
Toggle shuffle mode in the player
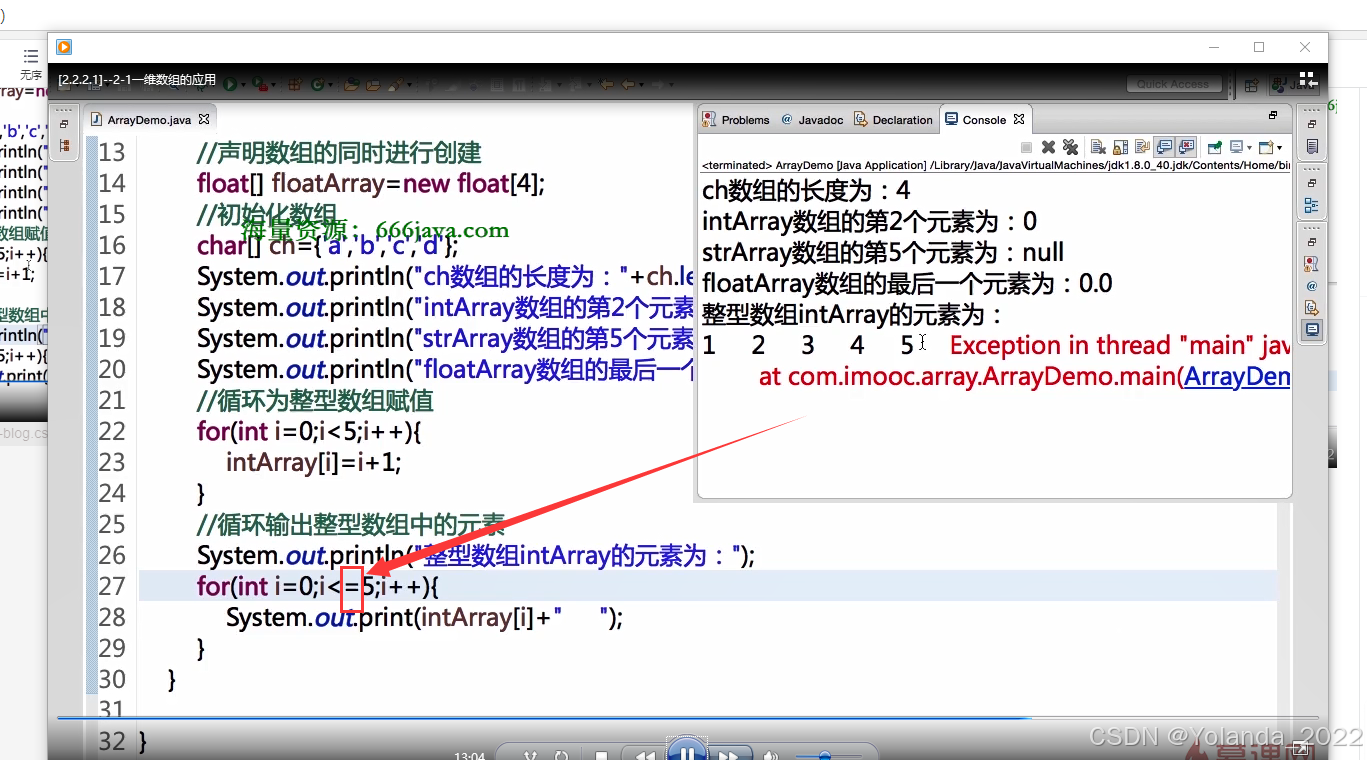(531, 755)
